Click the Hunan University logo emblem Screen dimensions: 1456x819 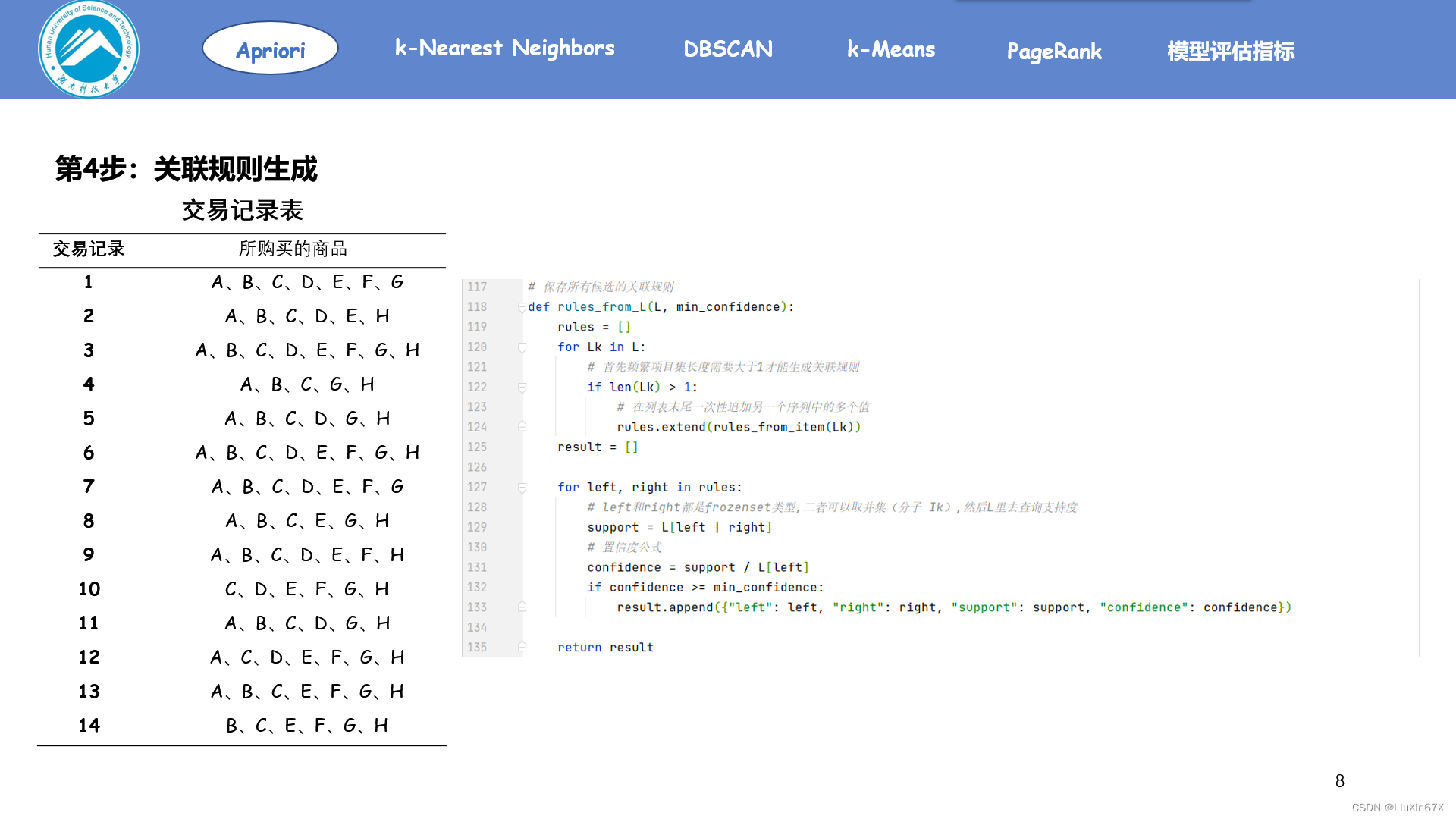(x=89, y=49)
